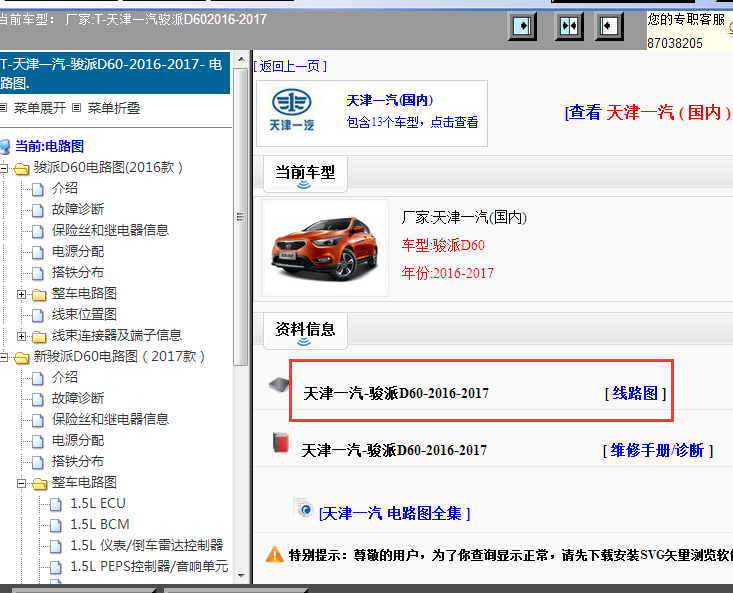The width and height of the screenshot is (733, 593).
Task: Open 保险丝和继电器信息 under 2017款 folder
Action: 110,419
